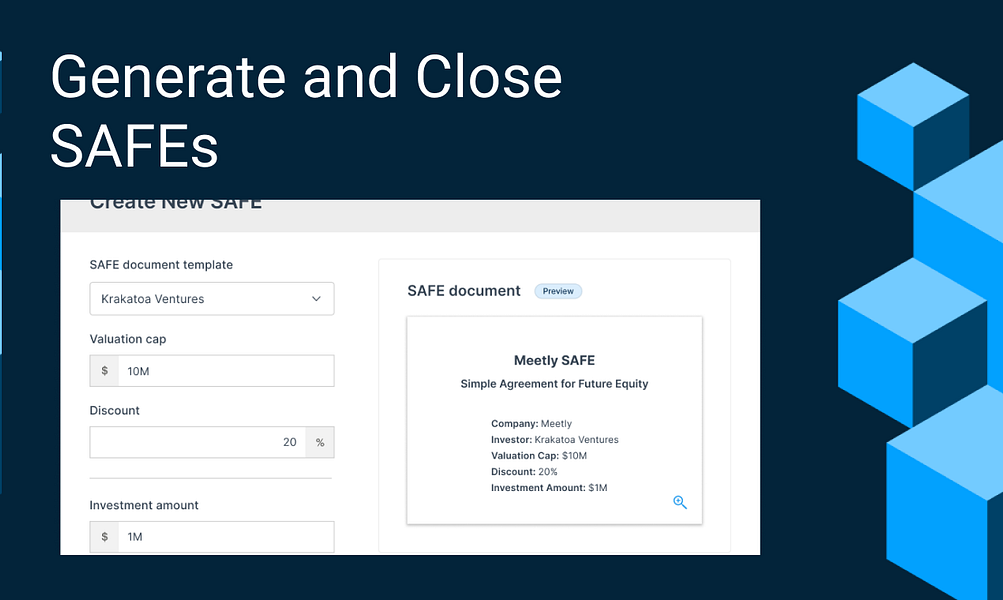Select the SAFE document panel header
1003x600 pixels.
463,291
